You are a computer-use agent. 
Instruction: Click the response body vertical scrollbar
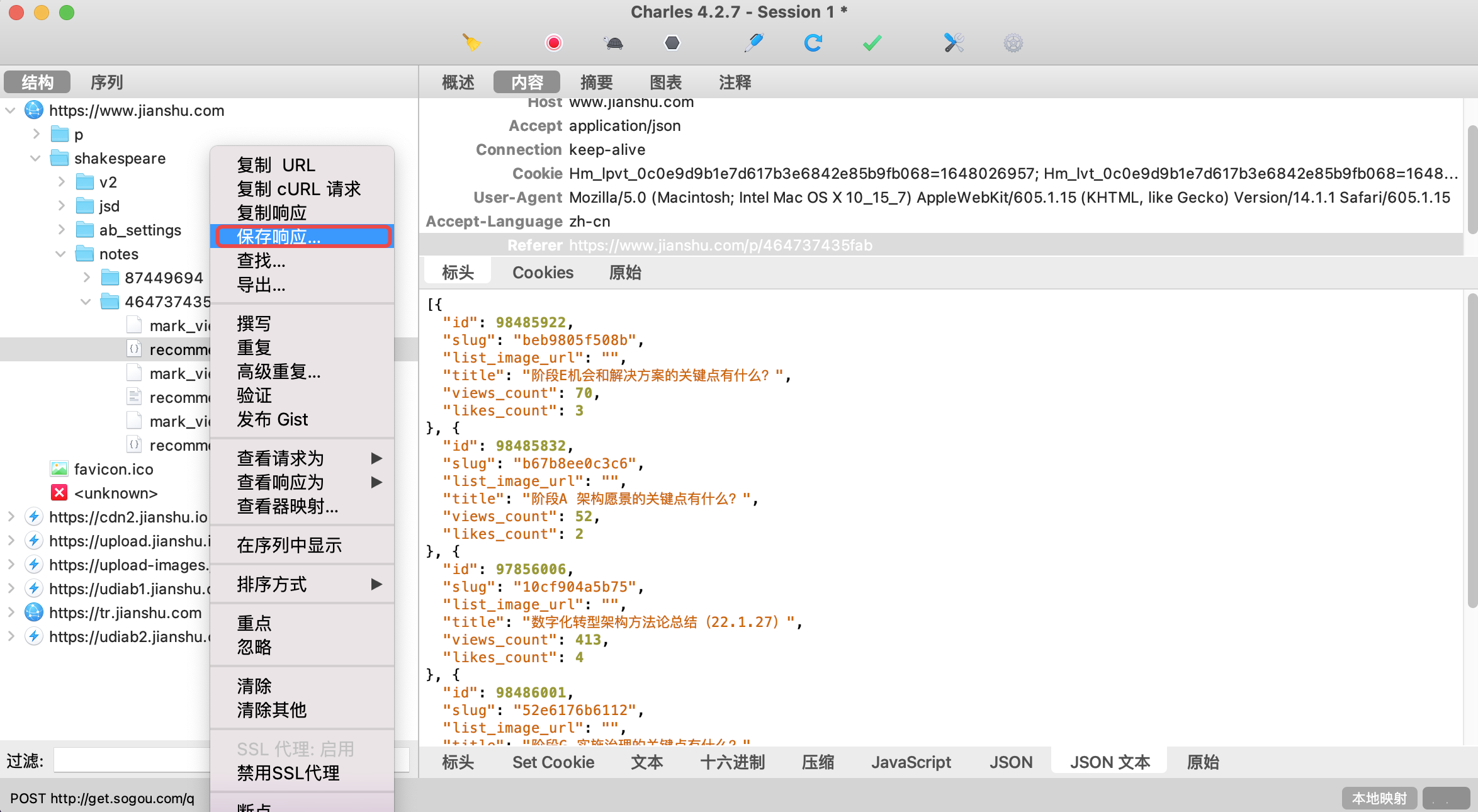pyautogui.click(x=1472, y=451)
